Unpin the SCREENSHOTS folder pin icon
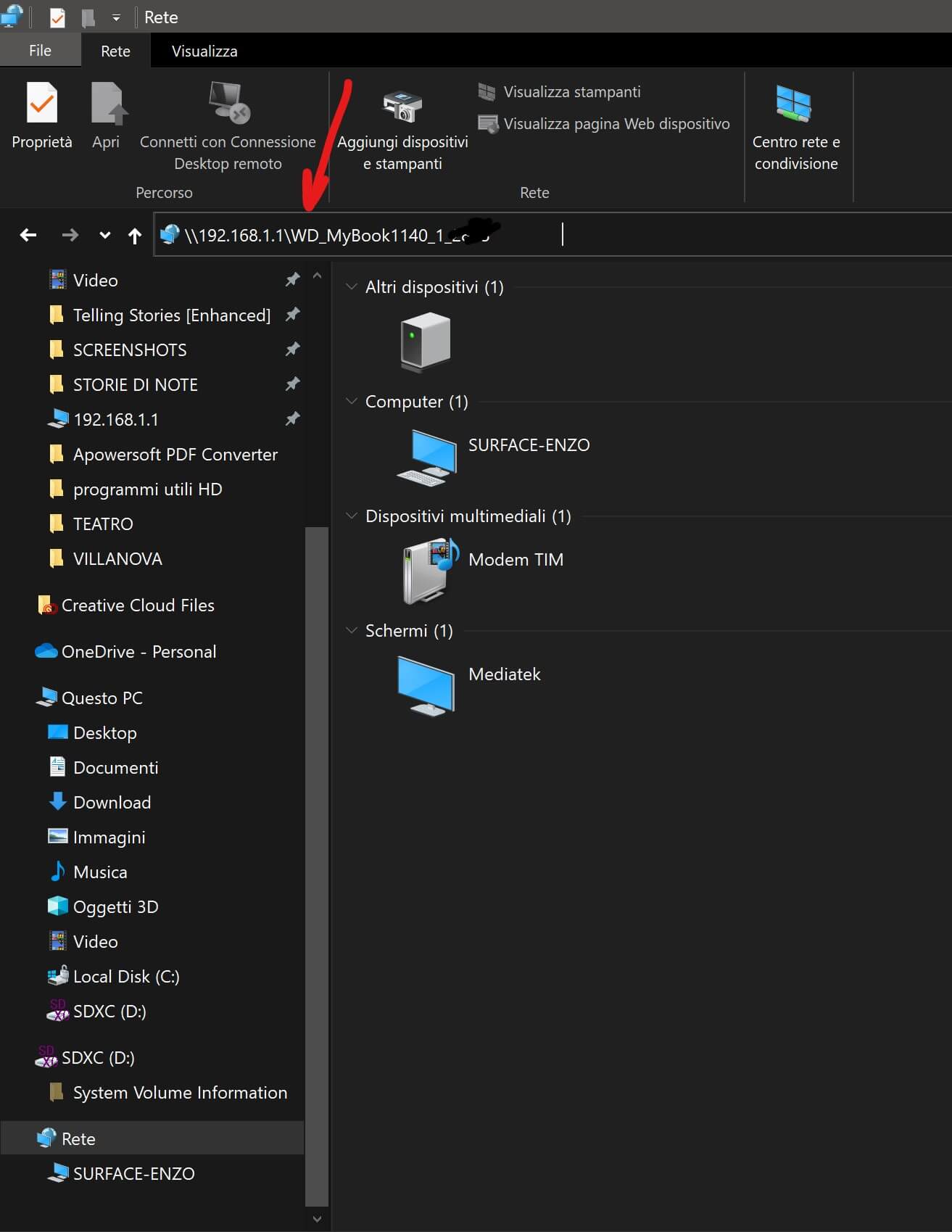The height and width of the screenshot is (1232, 952). pyautogui.click(x=292, y=350)
